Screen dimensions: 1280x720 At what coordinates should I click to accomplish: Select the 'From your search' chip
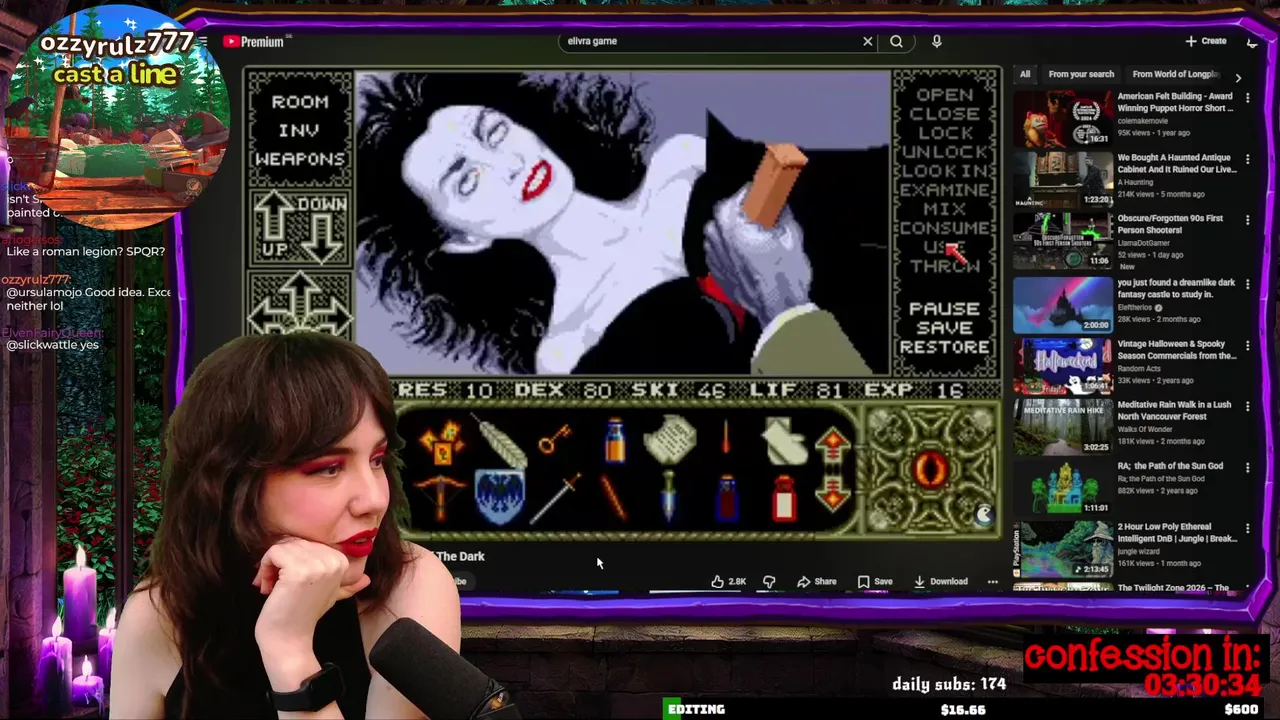point(1081,74)
